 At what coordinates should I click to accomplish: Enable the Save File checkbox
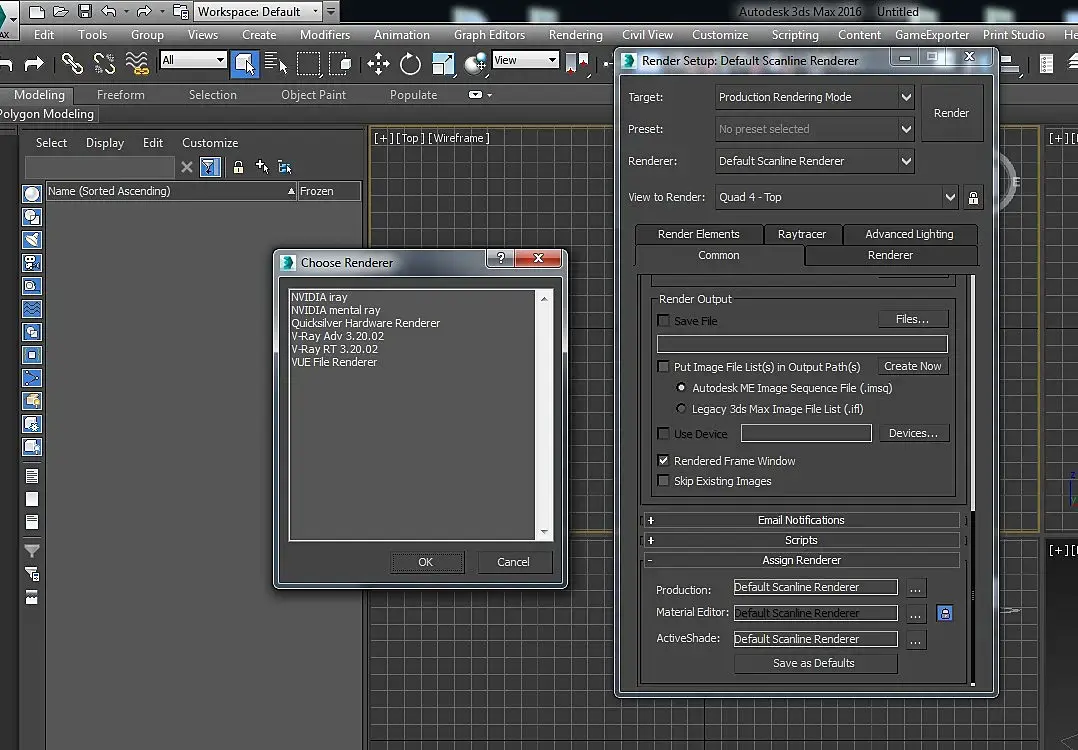click(x=663, y=321)
